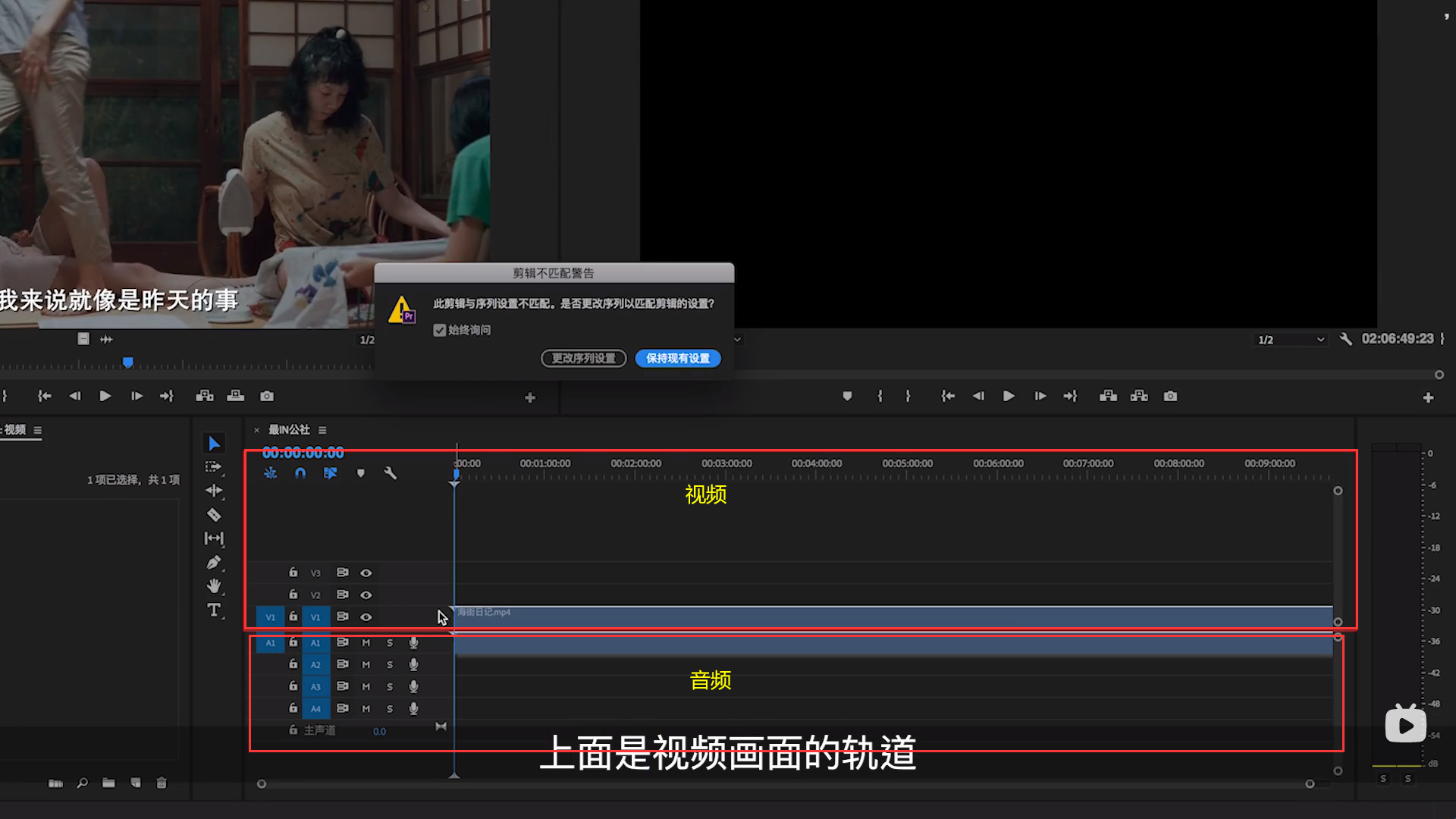The image size is (1456, 819).
Task: Add a marker in the timeline header
Action: click(x=361, y=473)
